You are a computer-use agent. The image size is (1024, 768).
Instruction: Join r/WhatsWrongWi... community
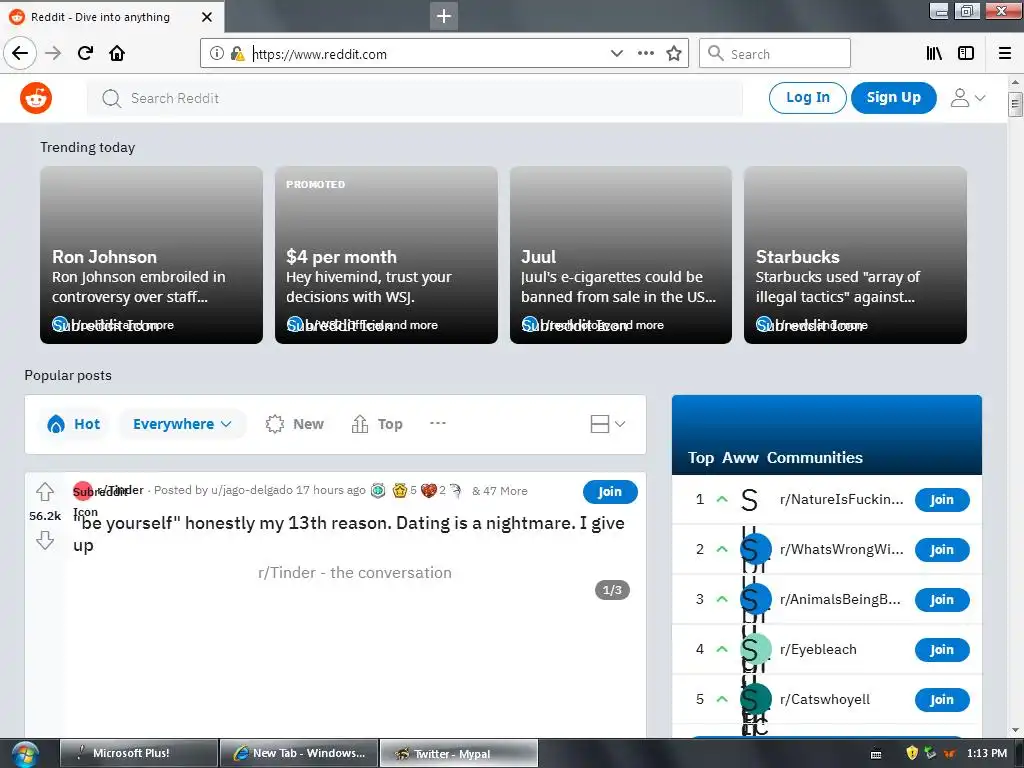[x=942, y=550]
